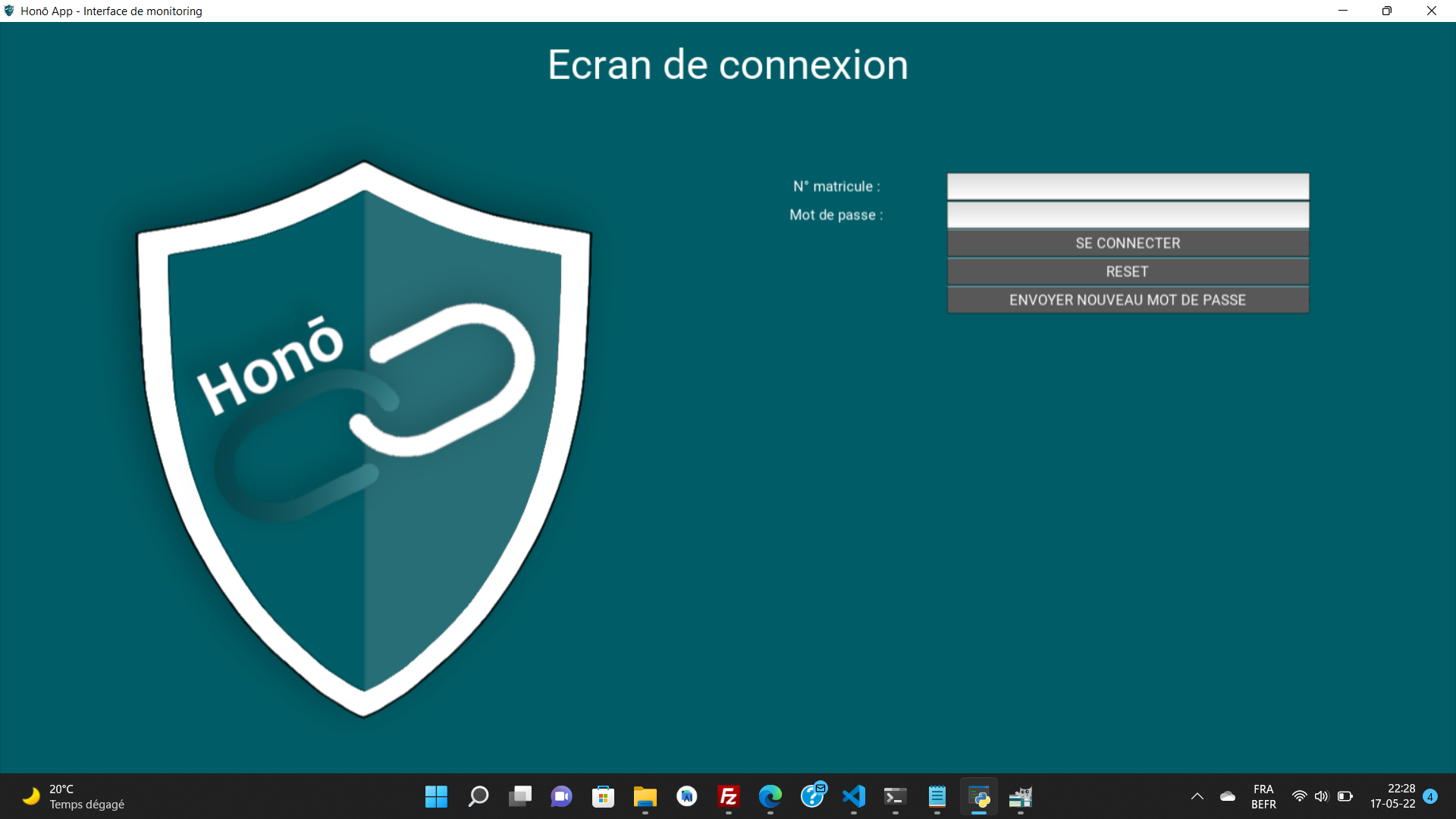Open the Windows Start menu
This screenshot has height=819, width=1456.
(436, 796)
